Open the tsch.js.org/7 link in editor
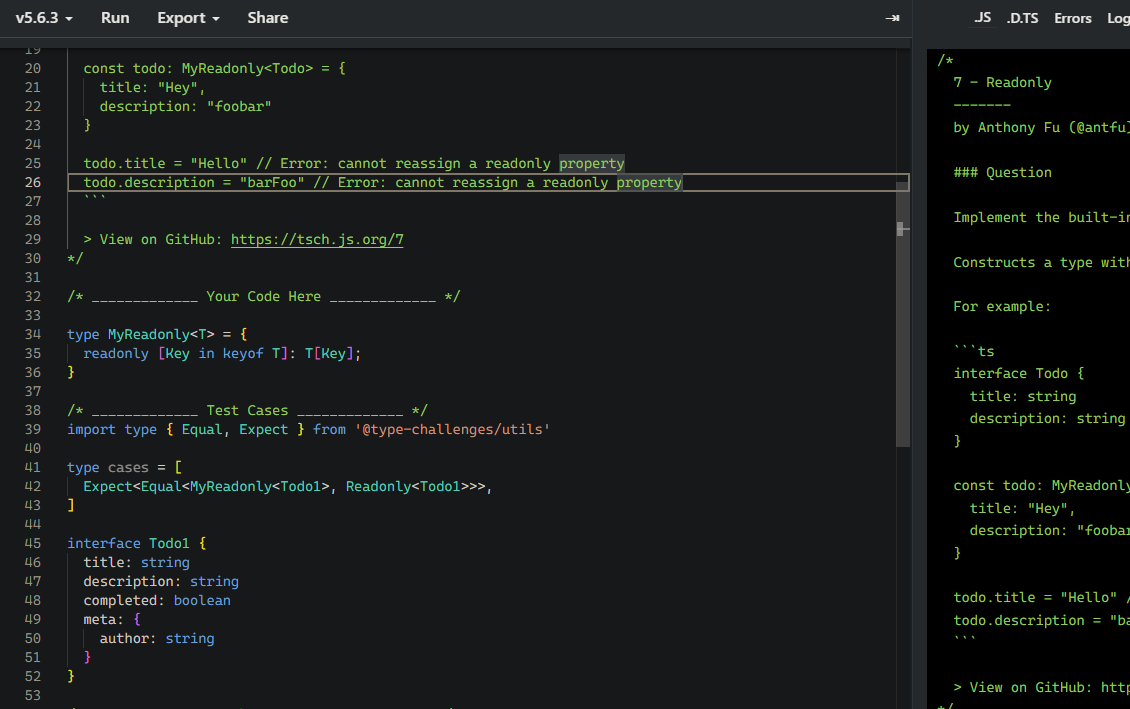1130x709 pixels. click(x=317, y=239)
